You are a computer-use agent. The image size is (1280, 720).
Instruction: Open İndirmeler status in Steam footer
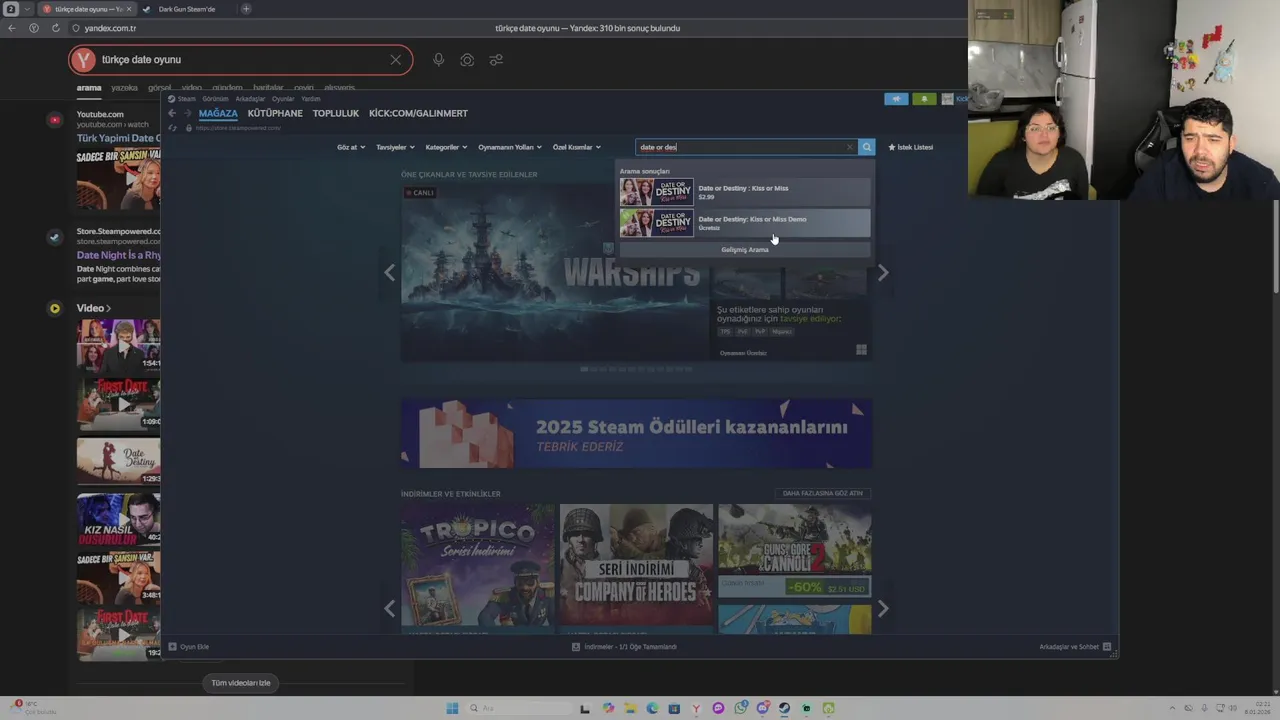(x=624, y=647)
